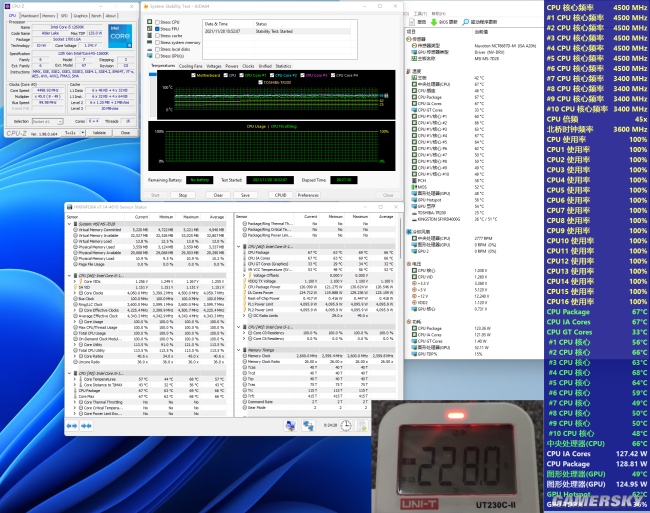The height and width of the screenshot is (513, 650).
Task: Enable Stress local disks checkbox
Action: (x=158, y=49)
